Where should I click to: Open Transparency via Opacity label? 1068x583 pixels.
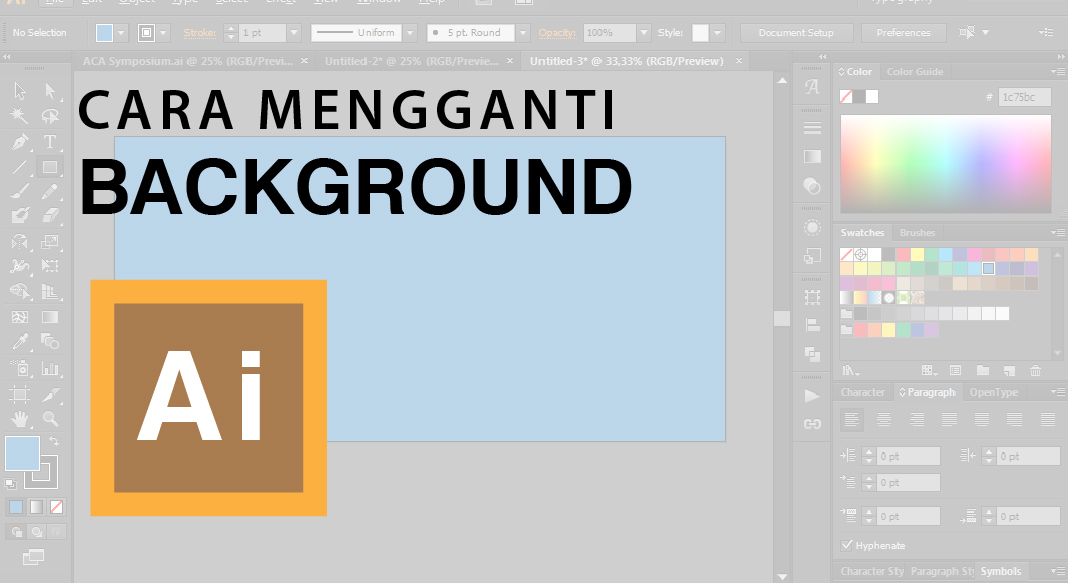556,33
